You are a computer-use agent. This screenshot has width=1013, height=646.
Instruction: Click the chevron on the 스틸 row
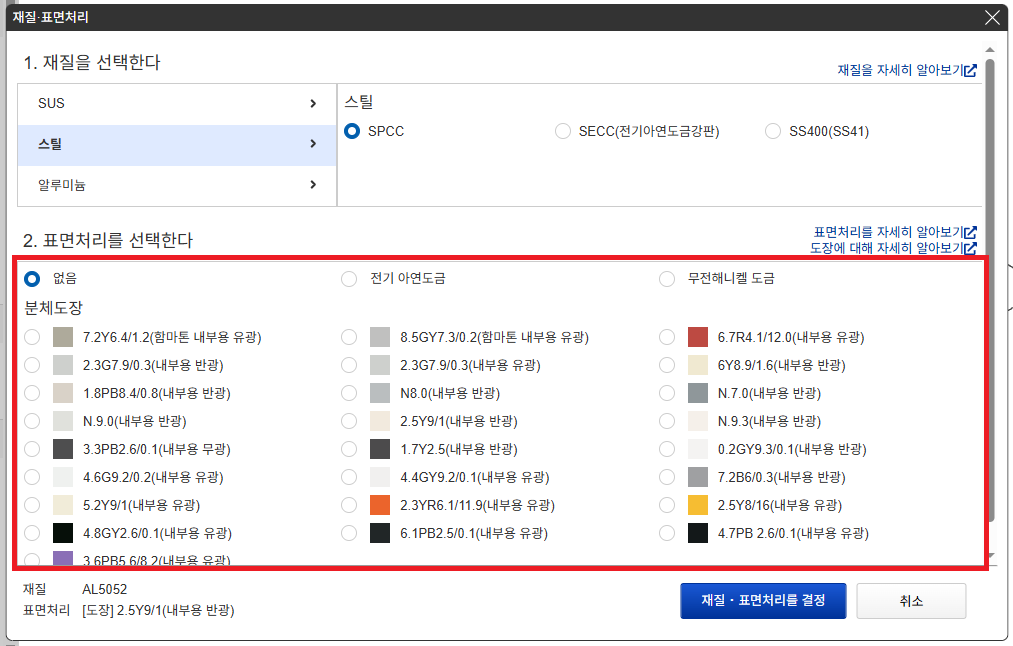313,145
